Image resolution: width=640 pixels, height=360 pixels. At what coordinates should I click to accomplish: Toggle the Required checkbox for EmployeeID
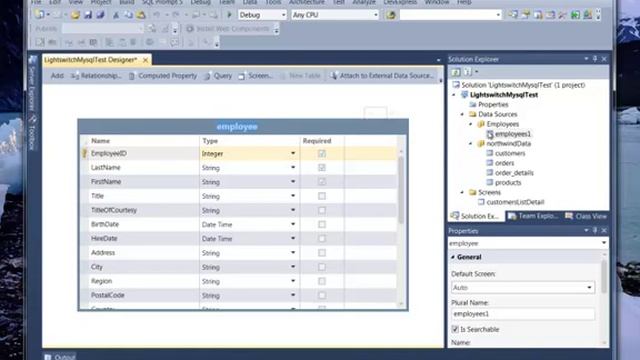[x=322, y=153]
